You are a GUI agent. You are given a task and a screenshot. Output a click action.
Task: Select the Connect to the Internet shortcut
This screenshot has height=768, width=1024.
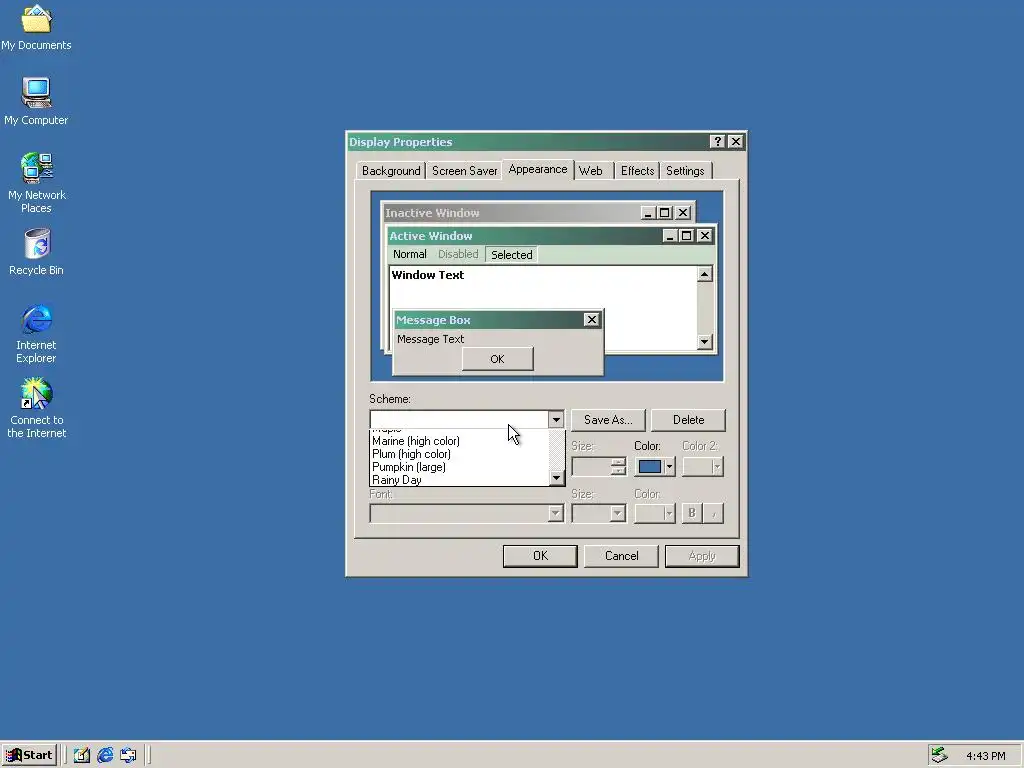pyautogui.click(x=36, y=408)
